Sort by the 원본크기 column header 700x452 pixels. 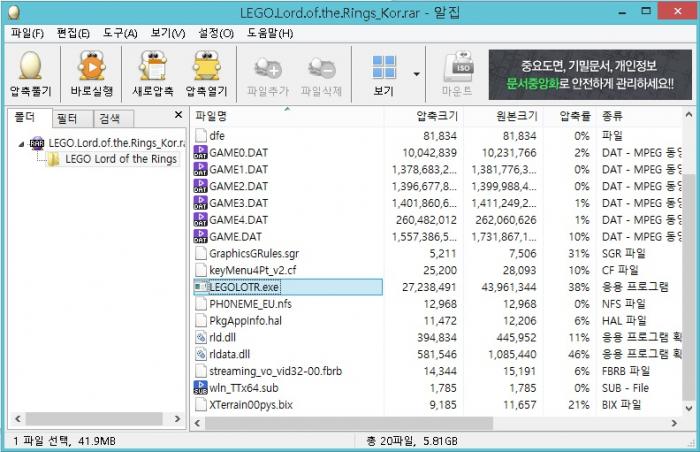tap(503, 116)
